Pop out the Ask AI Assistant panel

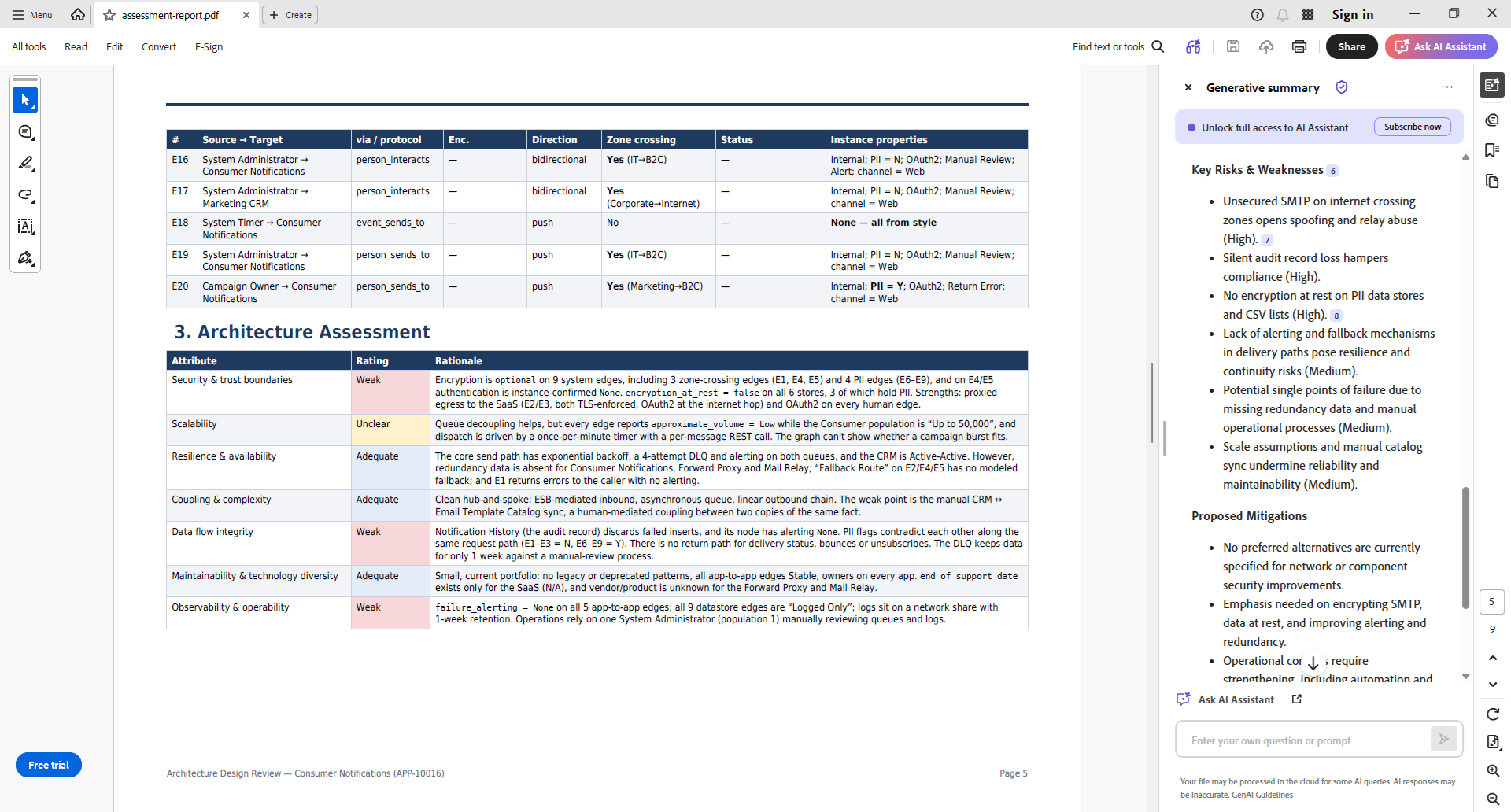(1297, 699)
